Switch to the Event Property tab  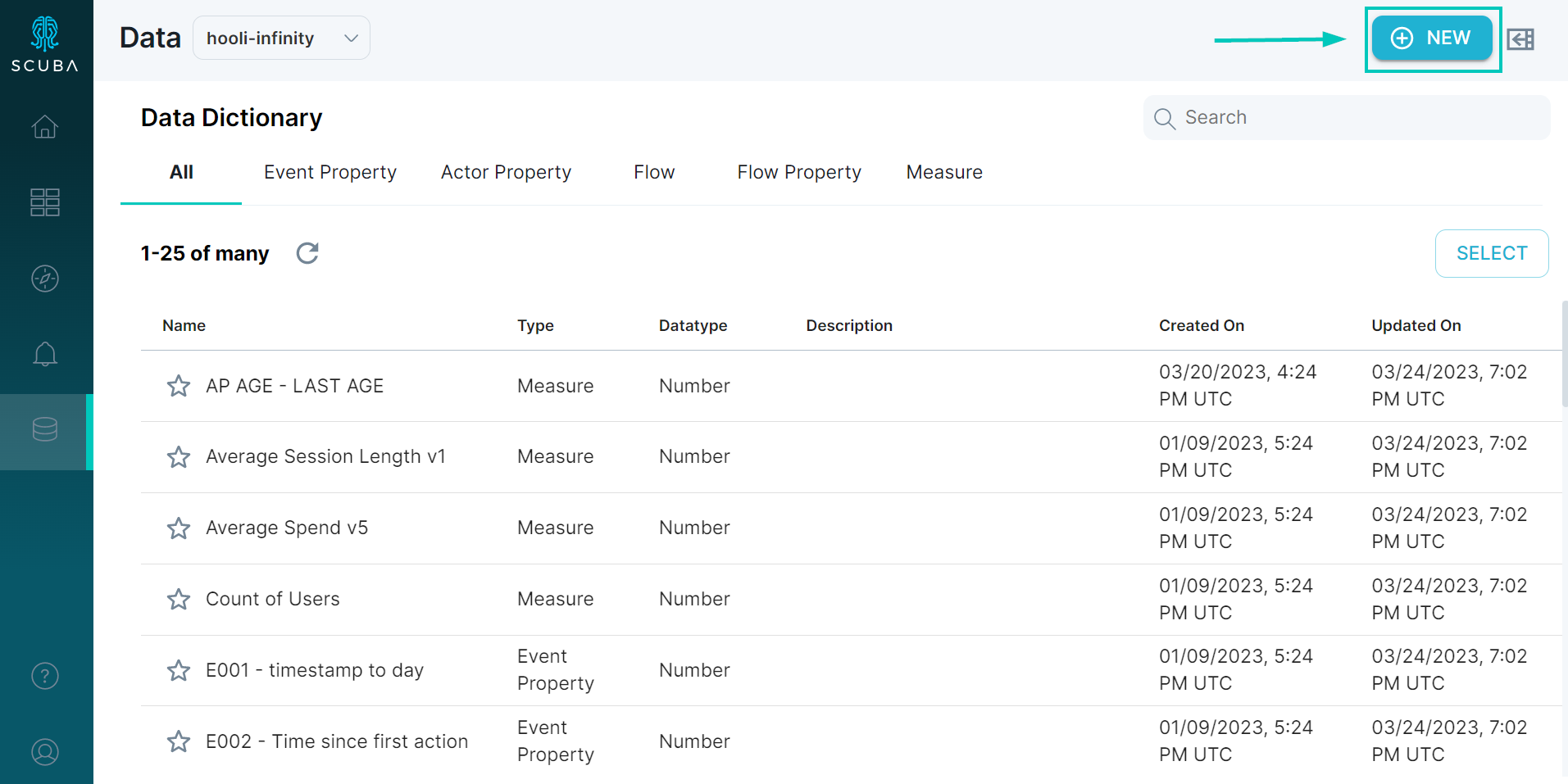tap(330, 172)
